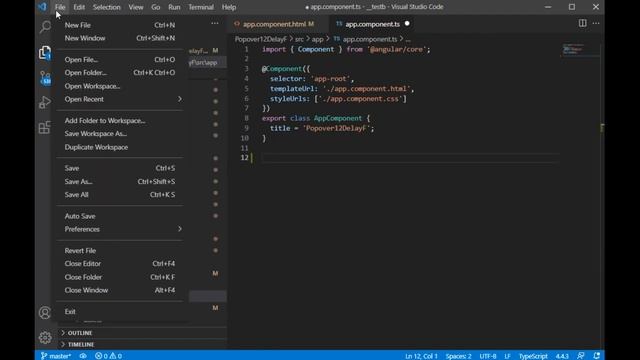This screenshot has height=360, width=640.
Task: Open the Explorer view icon
Action: coord(45,53)
